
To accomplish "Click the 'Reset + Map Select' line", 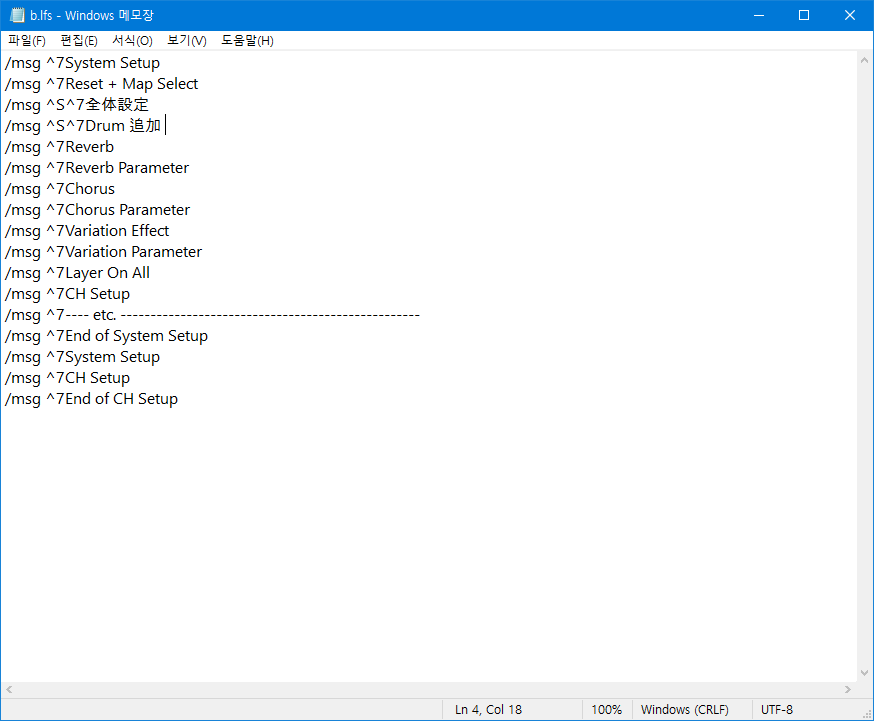I will [x=101, y=84].
